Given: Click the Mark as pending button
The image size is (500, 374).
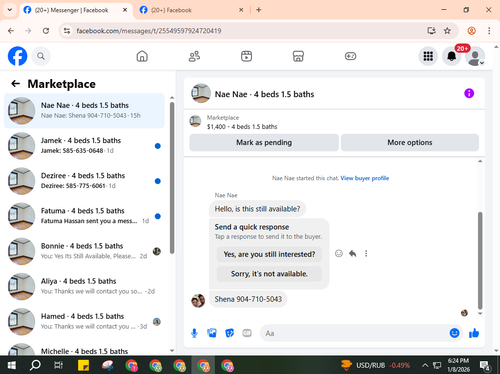Looking at the screenshot, I should (x=264, y=143).
